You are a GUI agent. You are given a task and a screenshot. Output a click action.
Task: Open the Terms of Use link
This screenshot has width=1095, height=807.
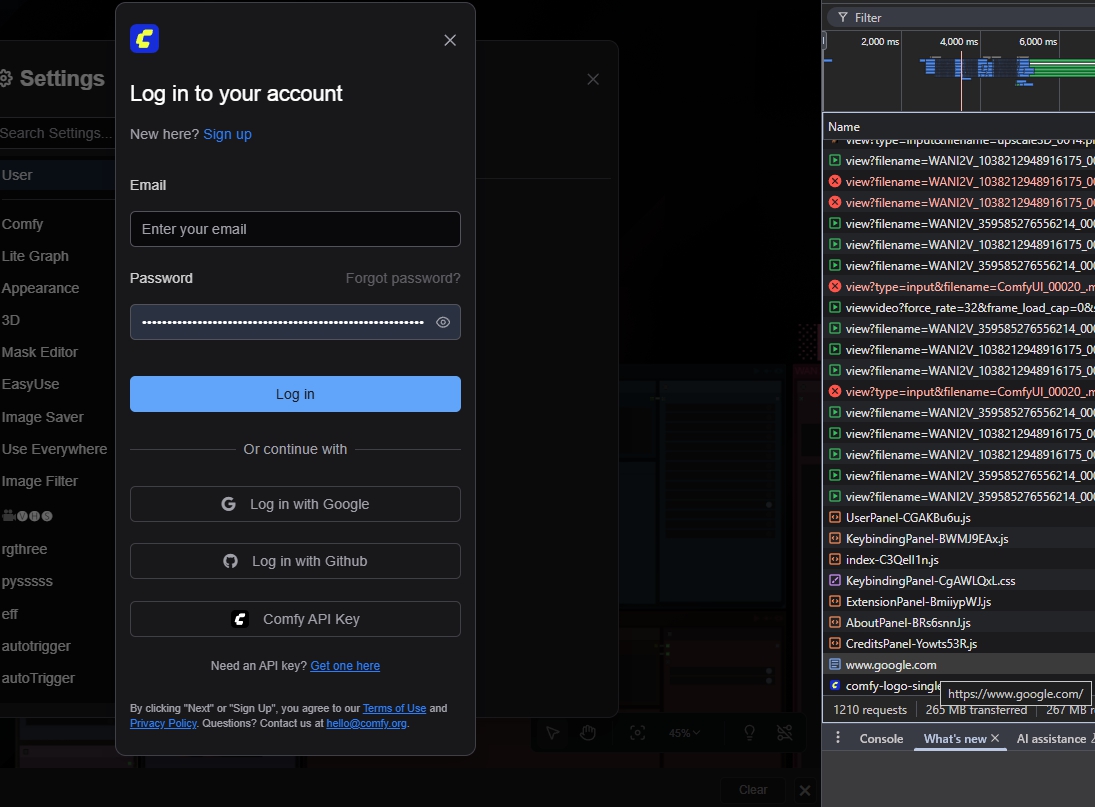click(395, 708)
